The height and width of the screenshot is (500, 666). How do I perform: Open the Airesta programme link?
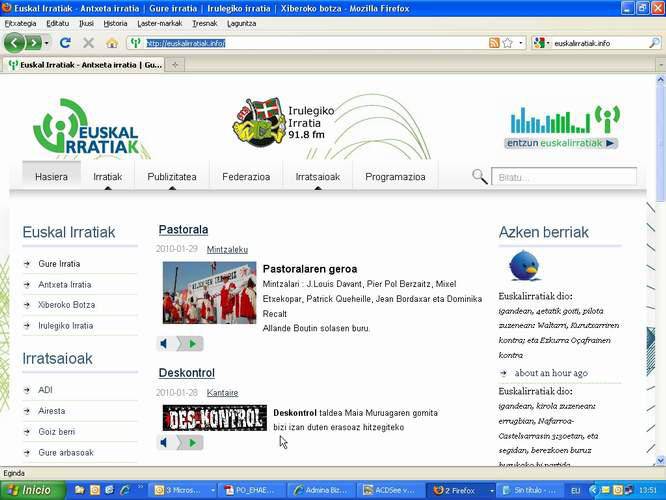pyautogui.click(x=52, y=411)
